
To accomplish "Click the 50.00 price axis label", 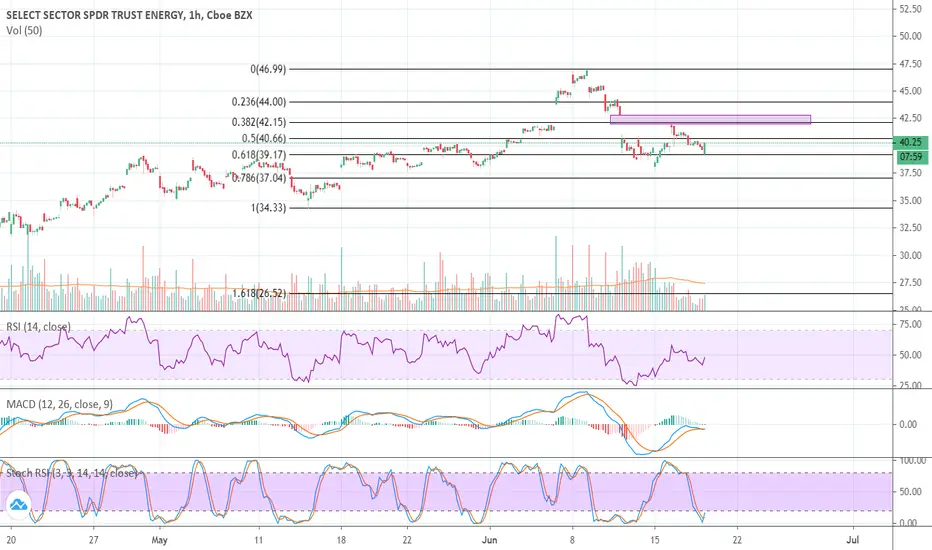I will [x=911, y=36].
